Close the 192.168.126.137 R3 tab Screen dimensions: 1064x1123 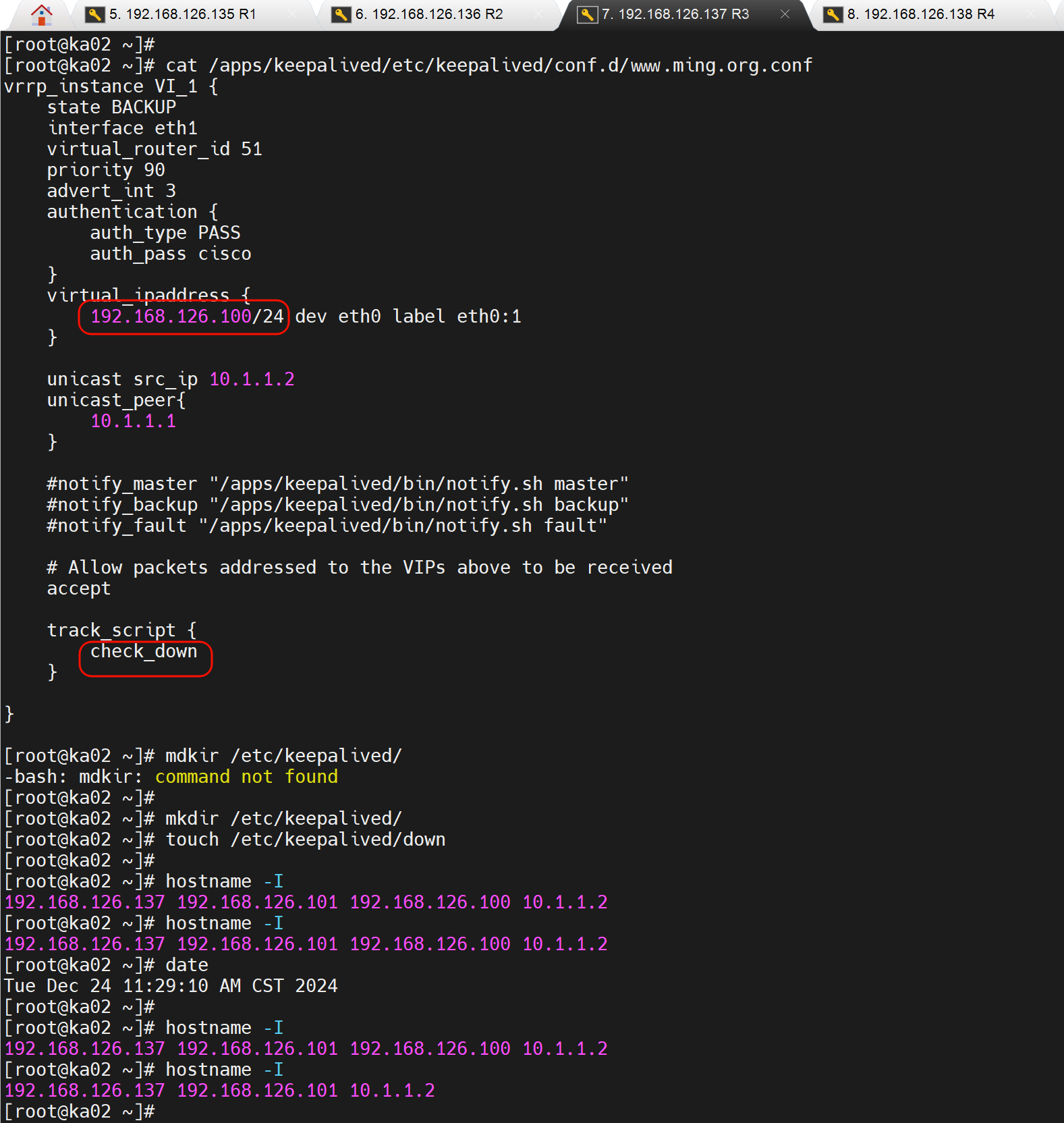click(x=785, y=14)
